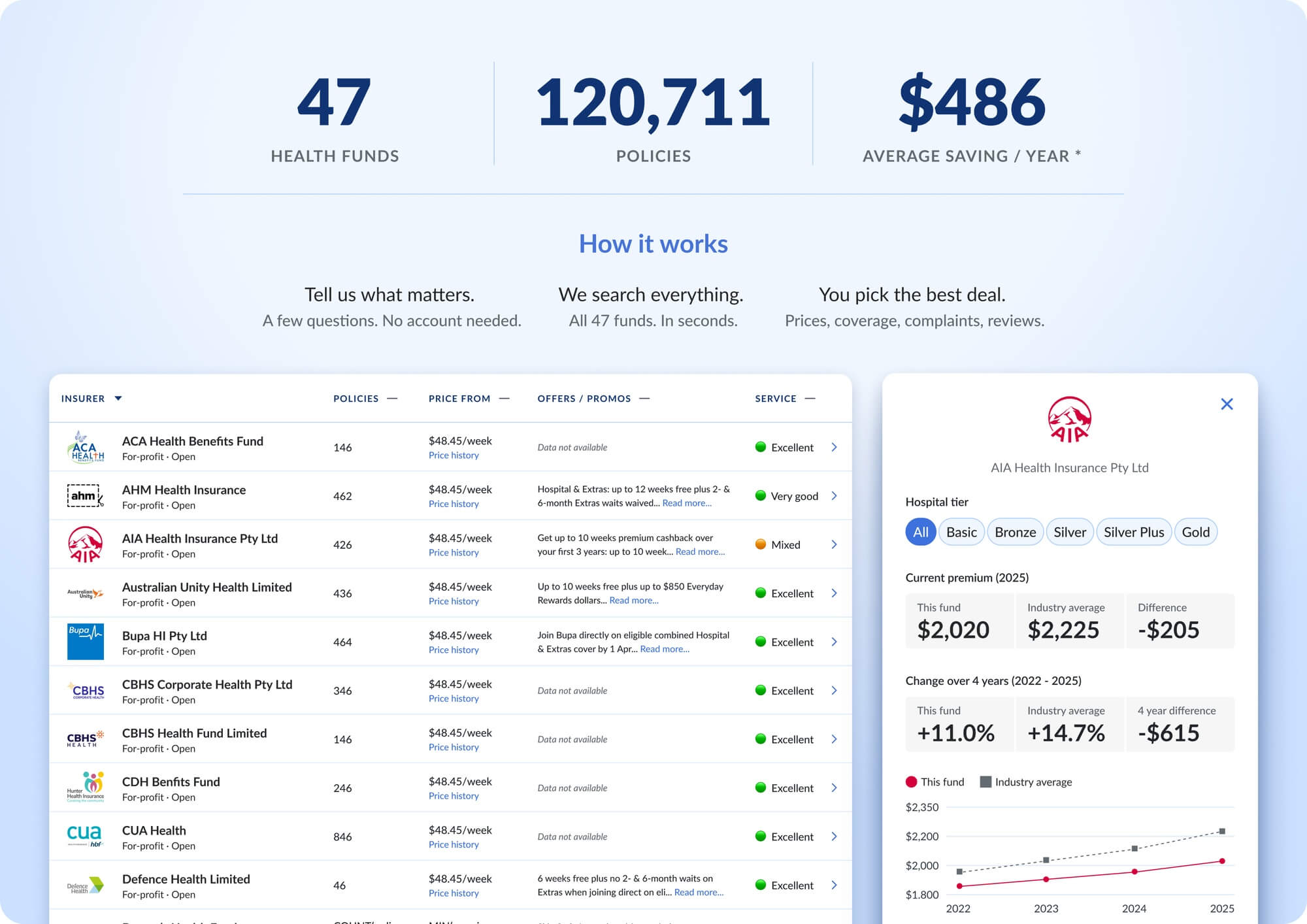This screenshot has width=1307, height=924.
Task: Click the 2025 This fund chart point
Action: (x=1222, y=861)
